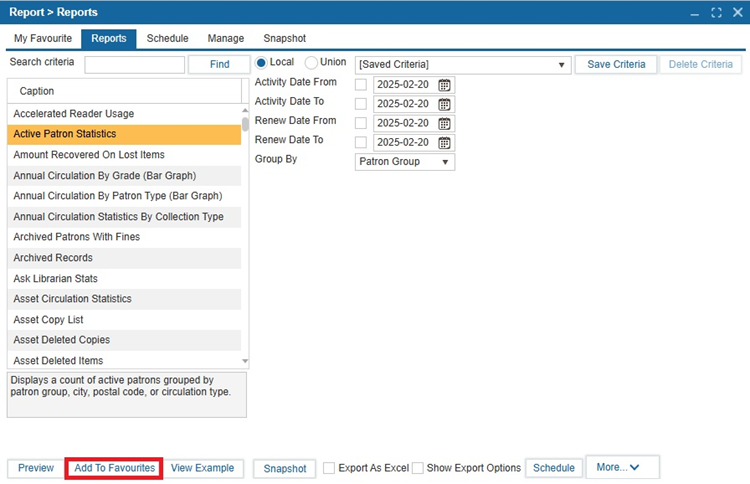Click View Example button
This screenshot has height=484, width=750.
pos(202,468)
